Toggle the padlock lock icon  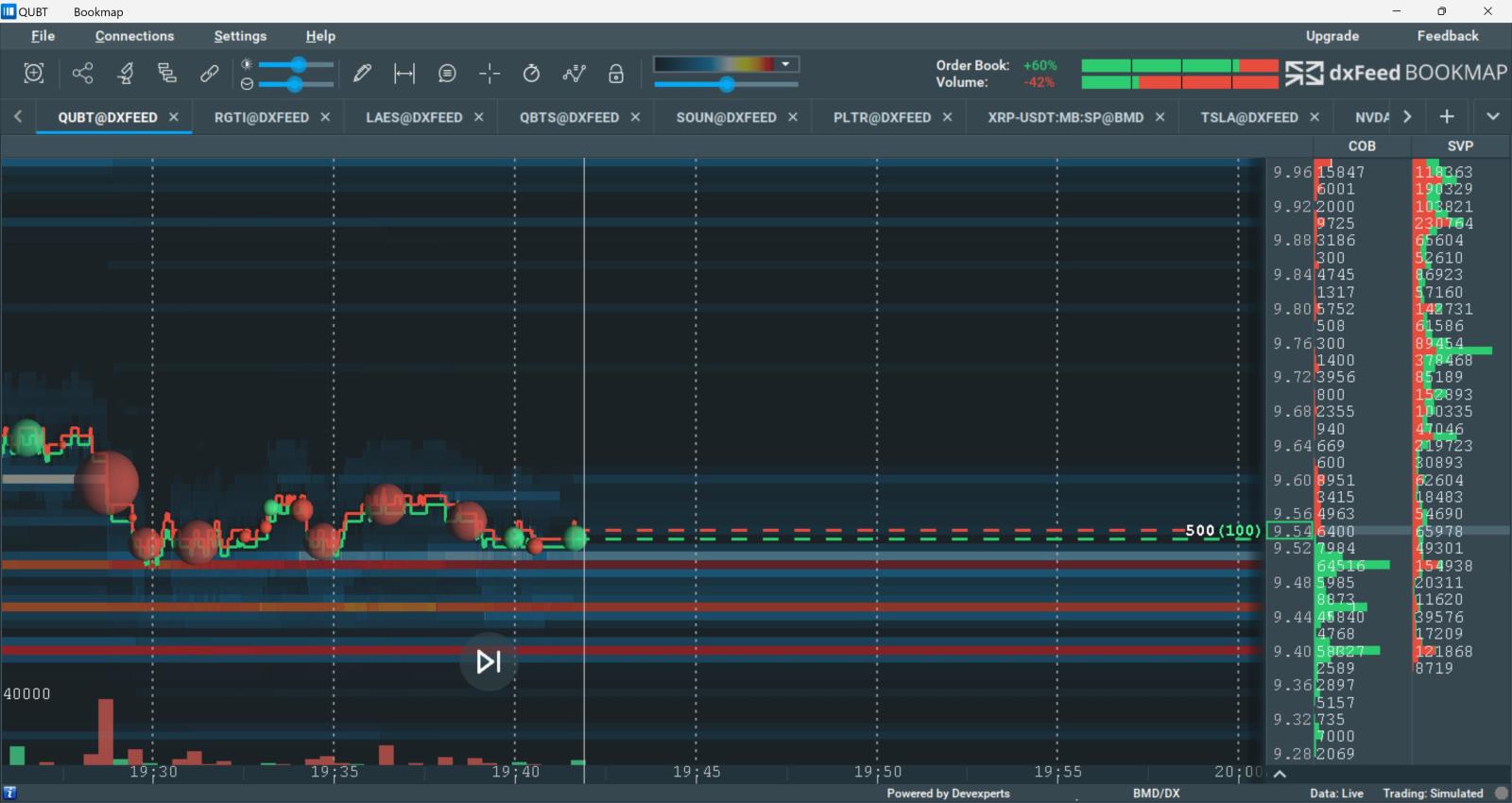(616, 73)
